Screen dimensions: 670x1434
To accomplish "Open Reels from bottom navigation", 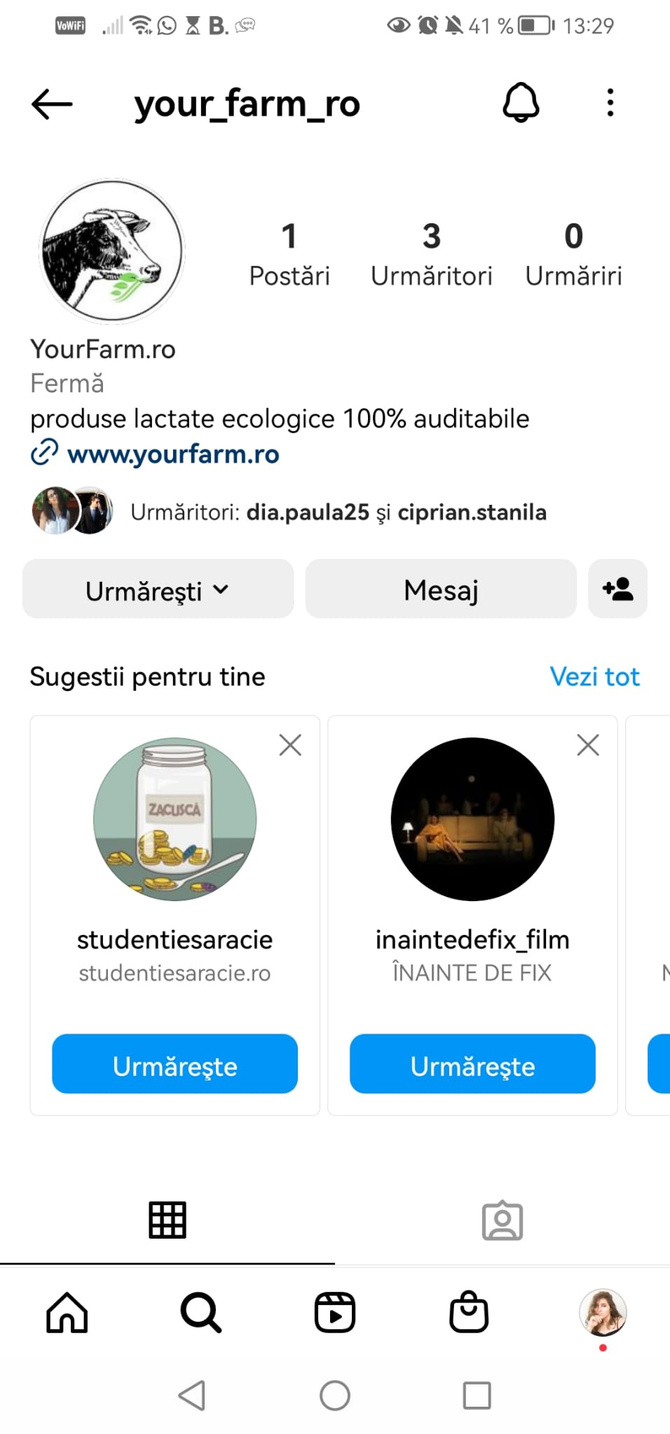I will (335, 1313).
